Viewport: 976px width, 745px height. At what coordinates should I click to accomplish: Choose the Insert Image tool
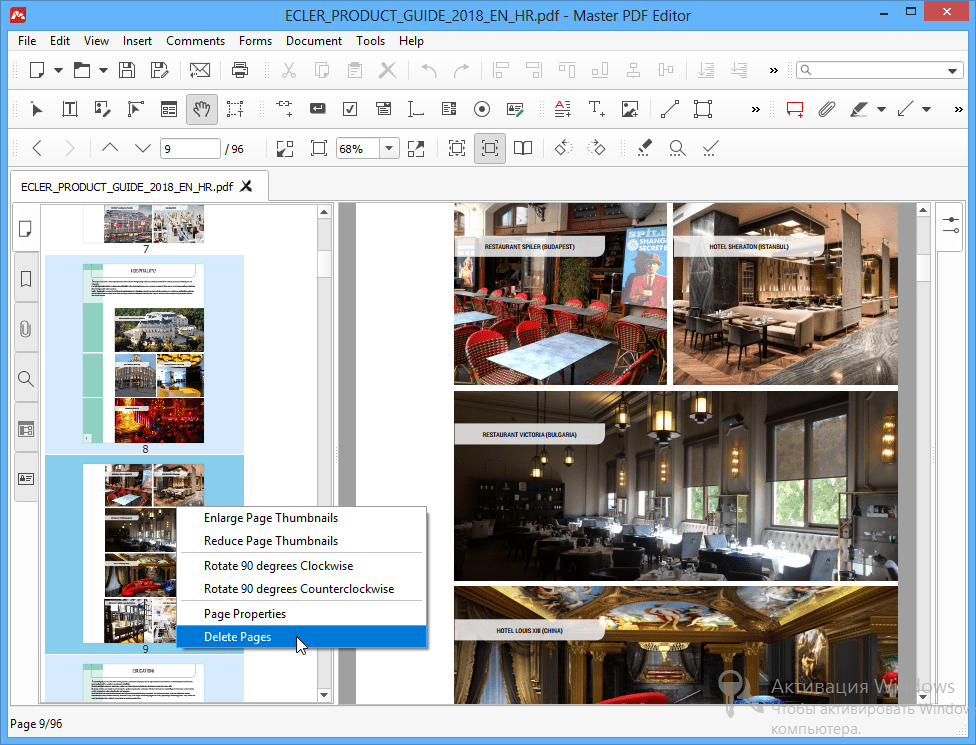629,109
